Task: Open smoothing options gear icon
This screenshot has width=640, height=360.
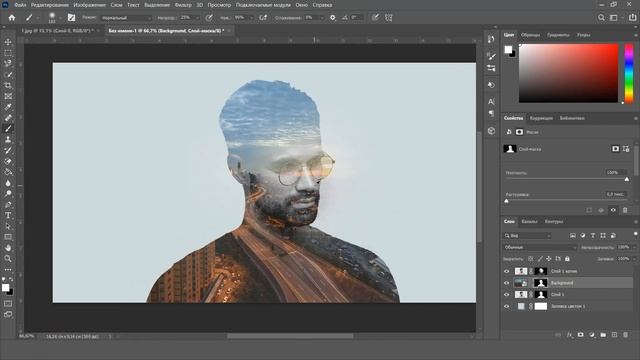Action: pyautogui.click(x=333, y=18)
